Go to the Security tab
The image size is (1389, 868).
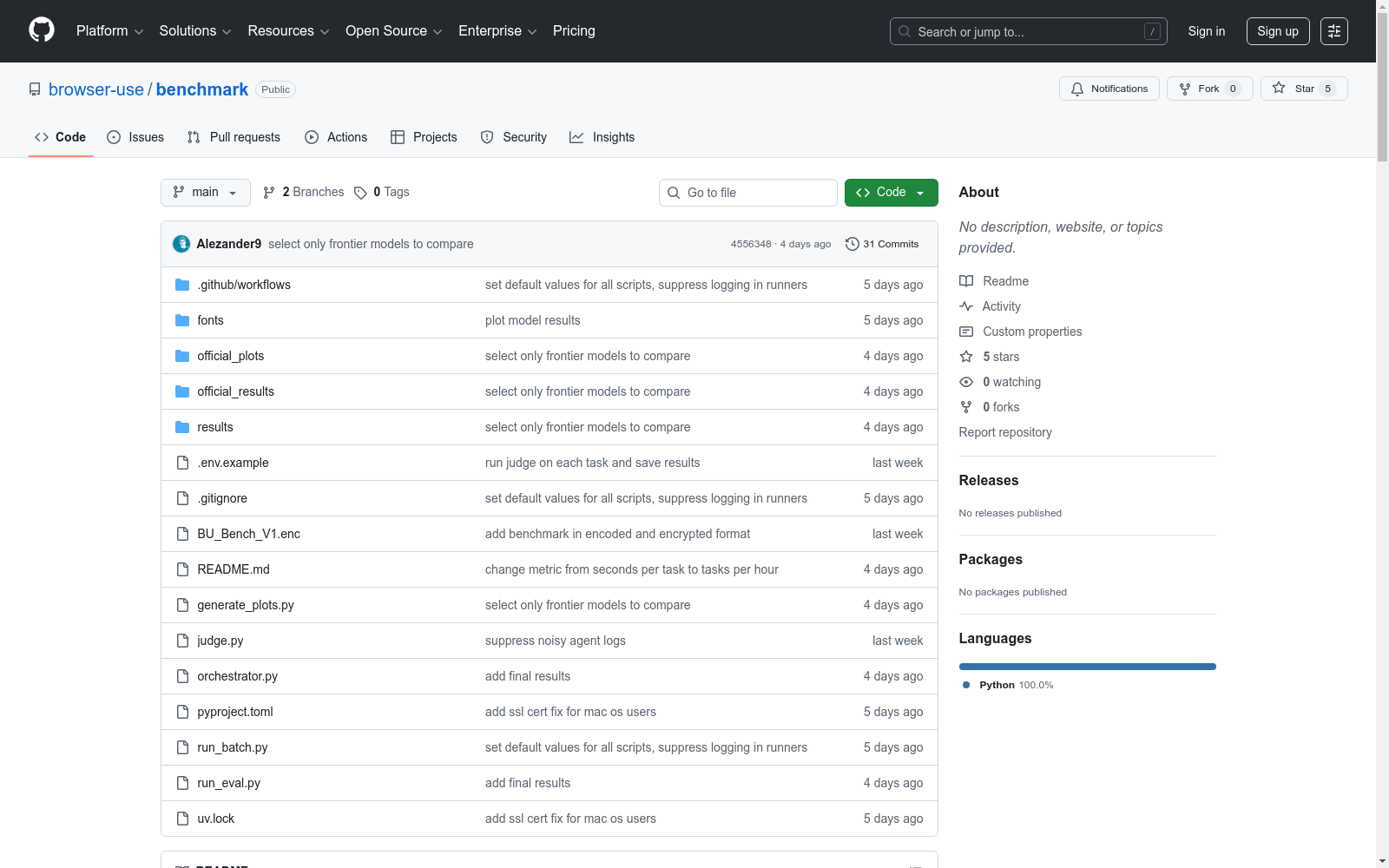point(514,137)
